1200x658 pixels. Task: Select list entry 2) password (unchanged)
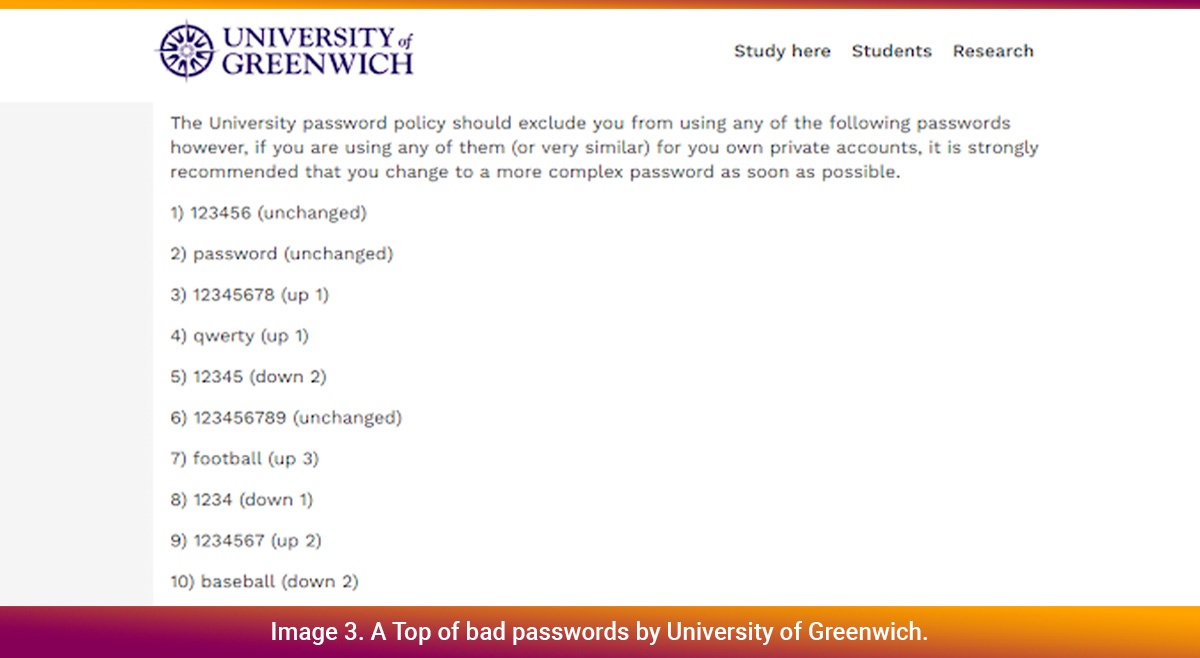[x=281, y=254]
